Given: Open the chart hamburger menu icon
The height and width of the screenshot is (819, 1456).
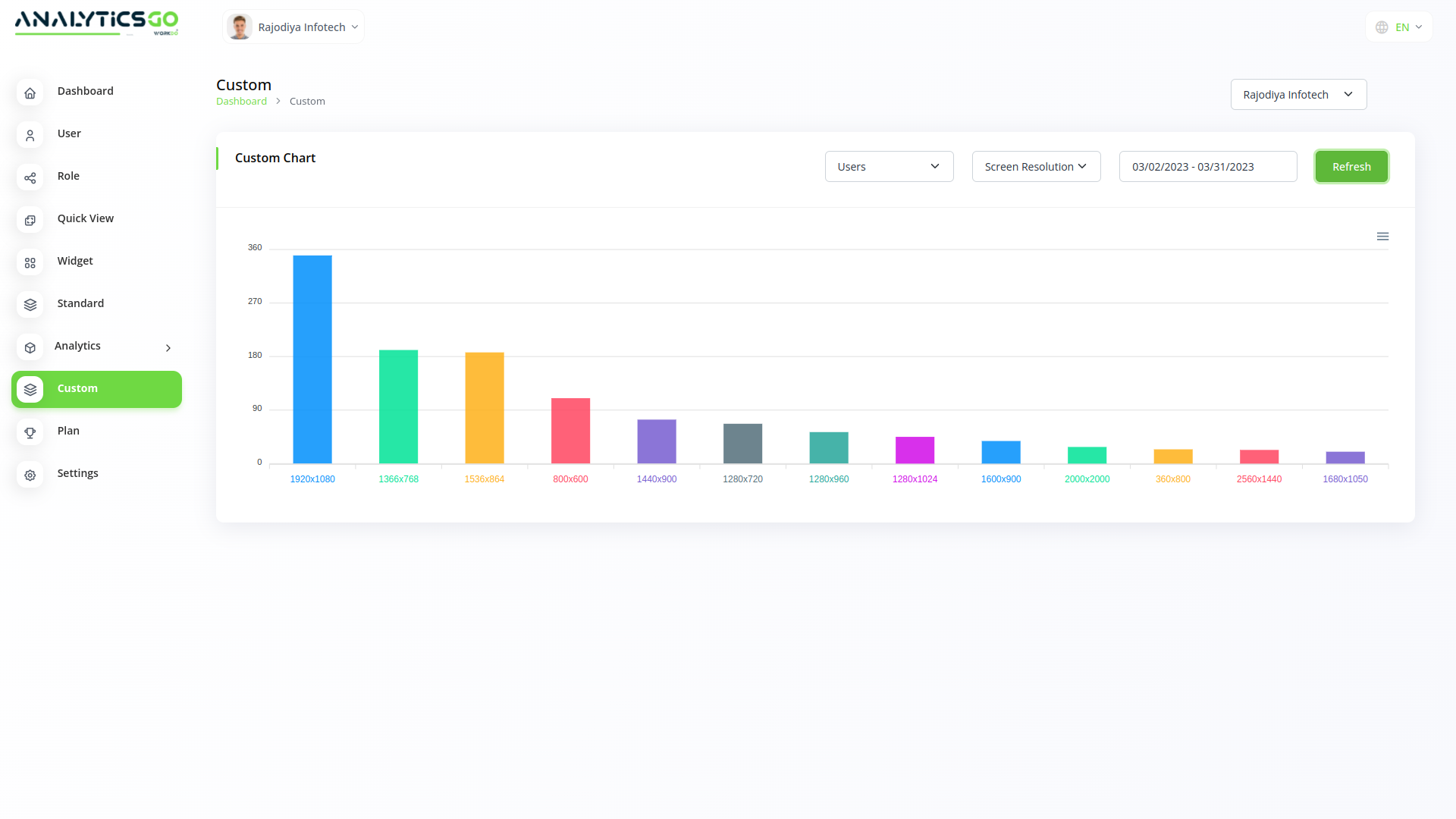Looking at the screenshot, I should [x=1382, y=237].
